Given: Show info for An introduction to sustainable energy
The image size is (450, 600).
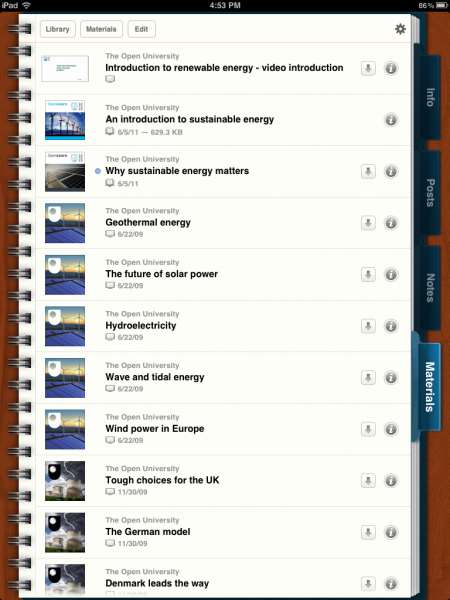Looking at the screenshot, I should (391, 120).
